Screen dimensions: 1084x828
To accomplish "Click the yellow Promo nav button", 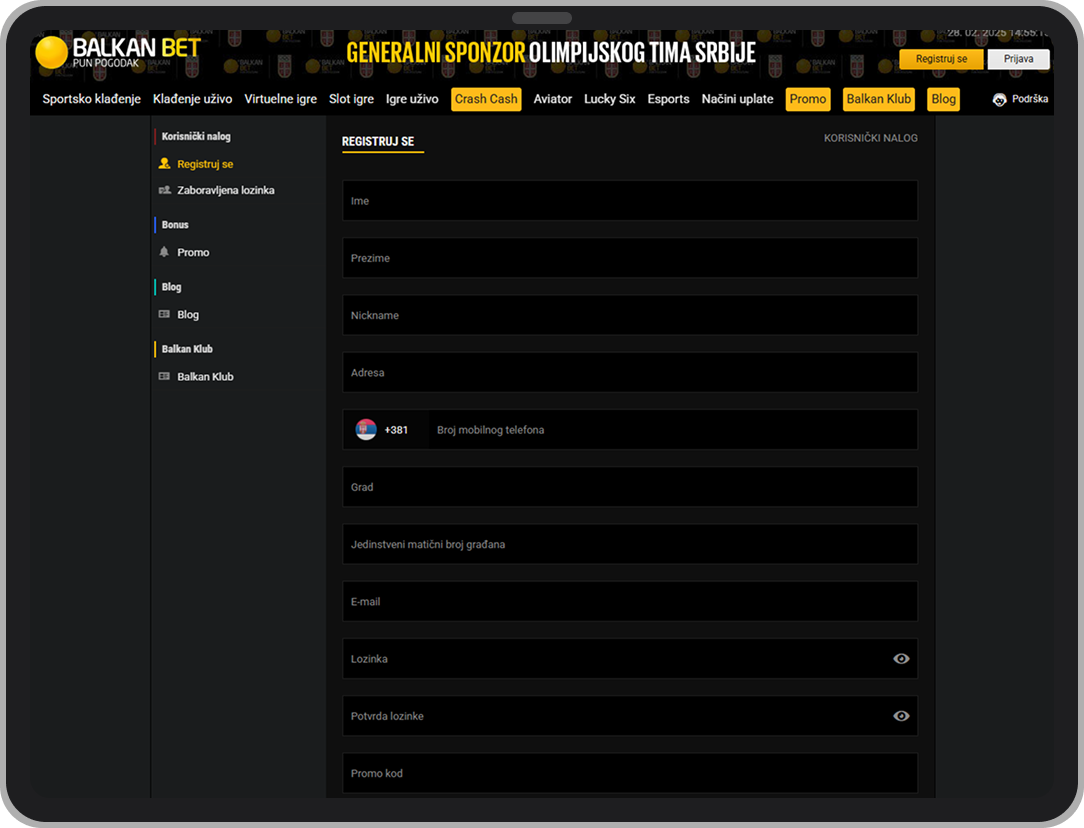I will (807, 99).
